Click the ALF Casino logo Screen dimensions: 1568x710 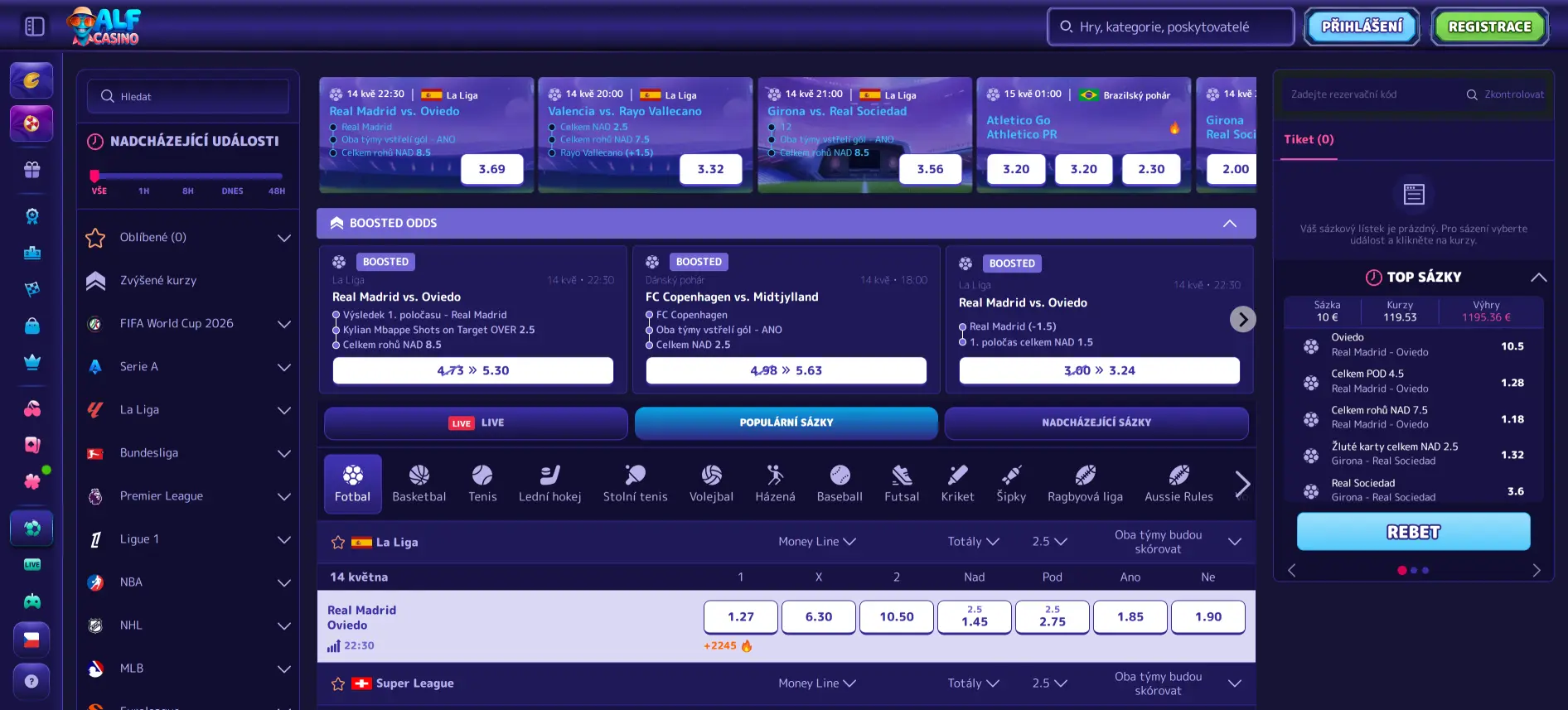pyautogui.click(x=104, y=27)
